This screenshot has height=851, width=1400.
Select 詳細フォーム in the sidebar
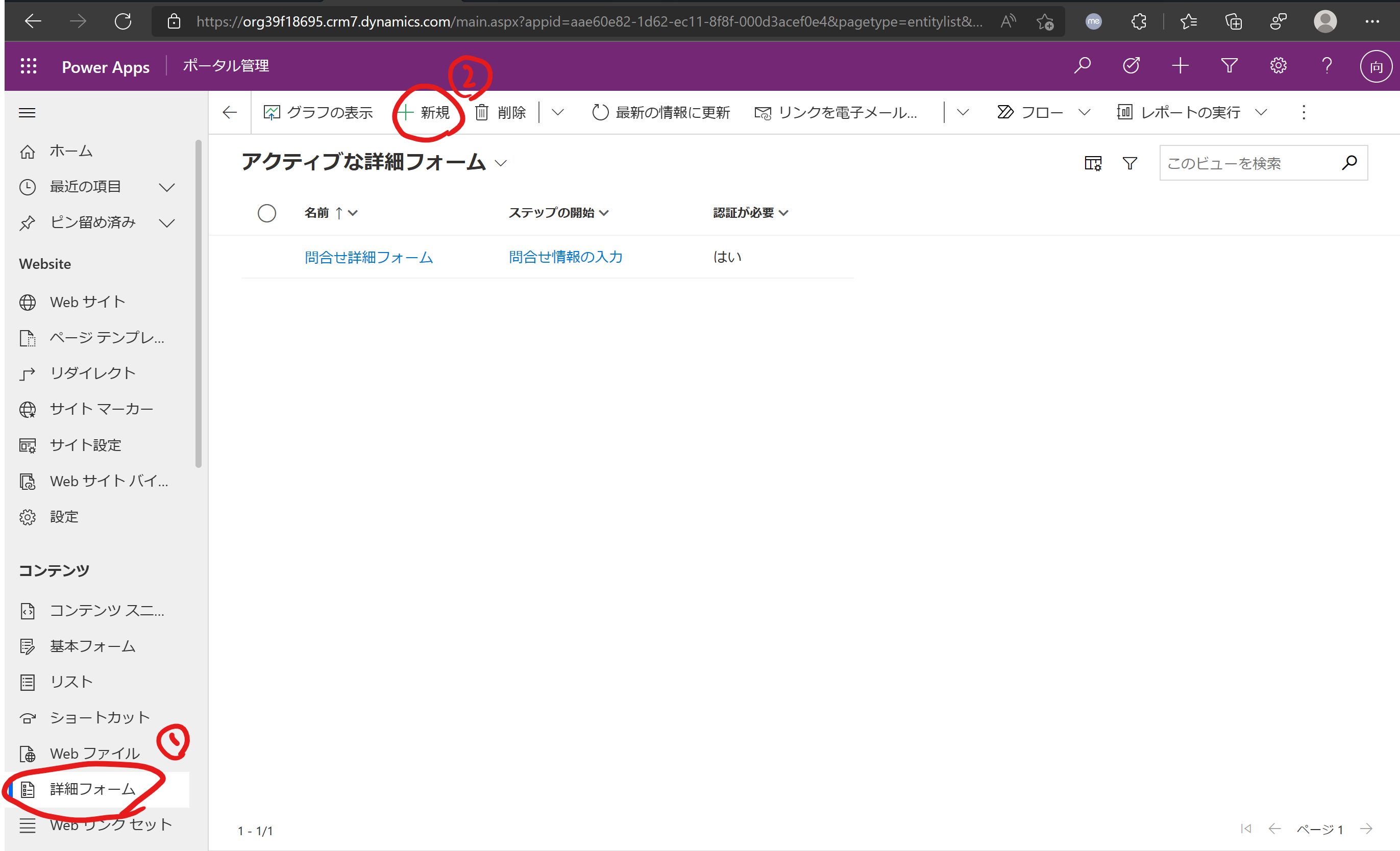[x=91, y=789]
